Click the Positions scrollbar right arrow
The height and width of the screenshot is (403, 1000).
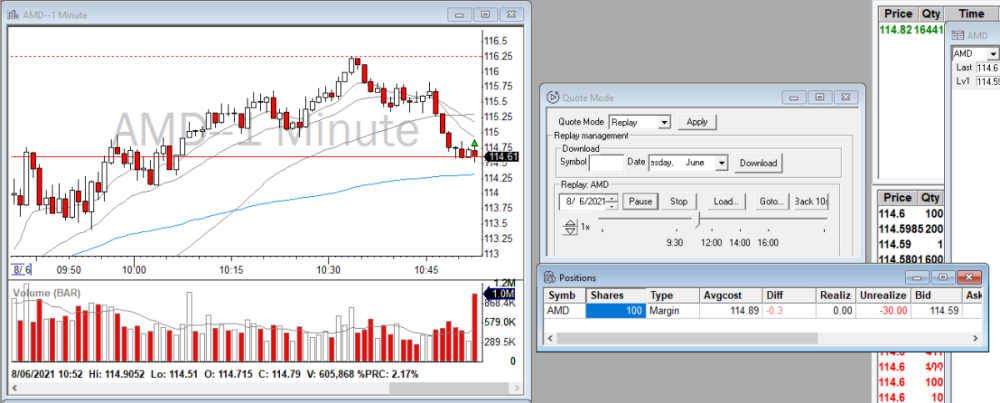coord(974,338)
